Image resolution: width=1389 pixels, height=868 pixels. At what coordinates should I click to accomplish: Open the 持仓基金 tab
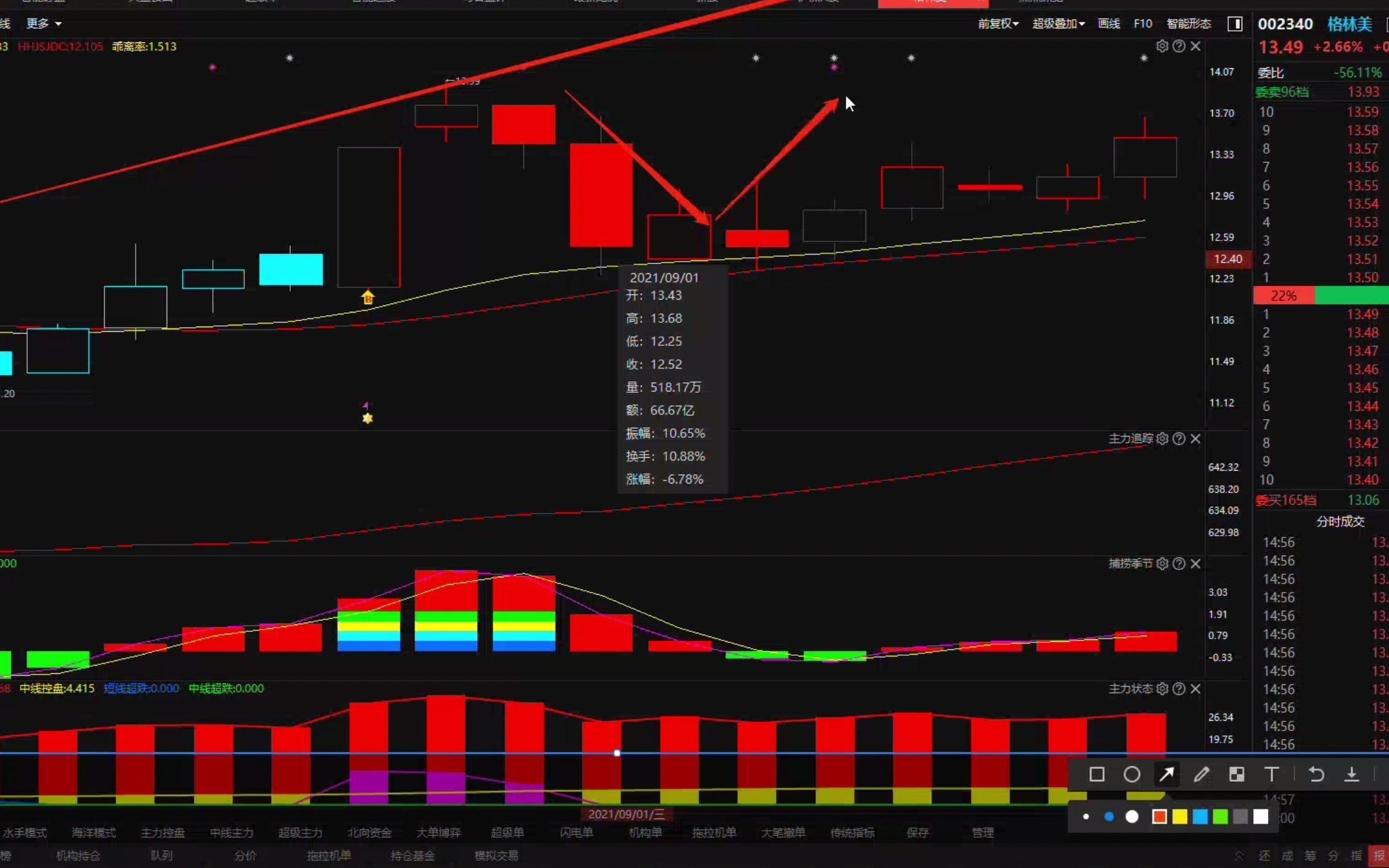tap(413, 856)
